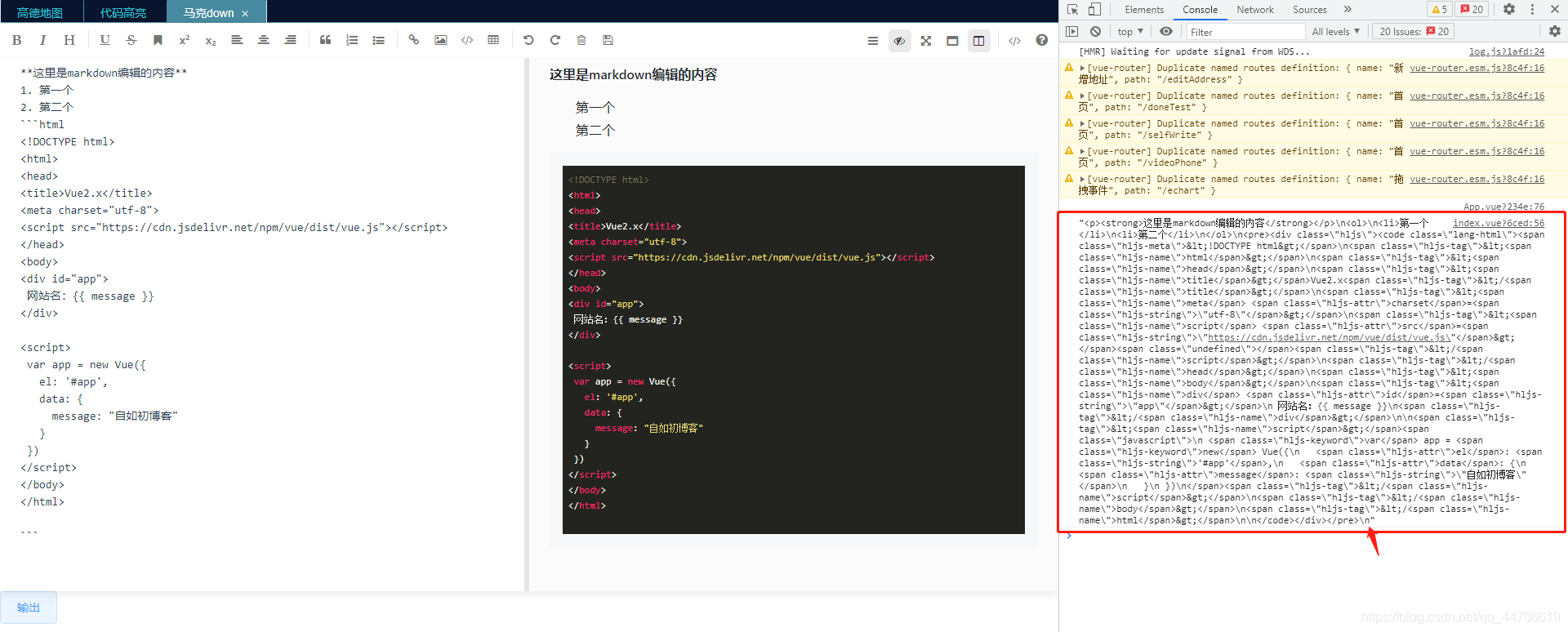Screen dimensions: 1568x632
Task: Click the 5 warnings badge
Action: coord(1440,9)
